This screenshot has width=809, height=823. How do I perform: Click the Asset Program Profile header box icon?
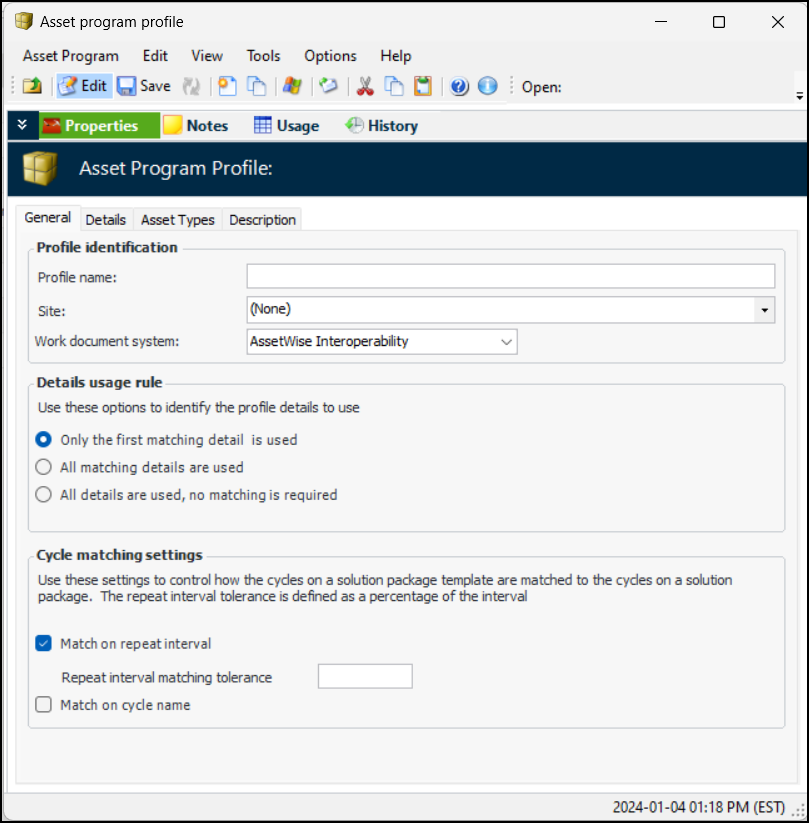coord(40,168)
